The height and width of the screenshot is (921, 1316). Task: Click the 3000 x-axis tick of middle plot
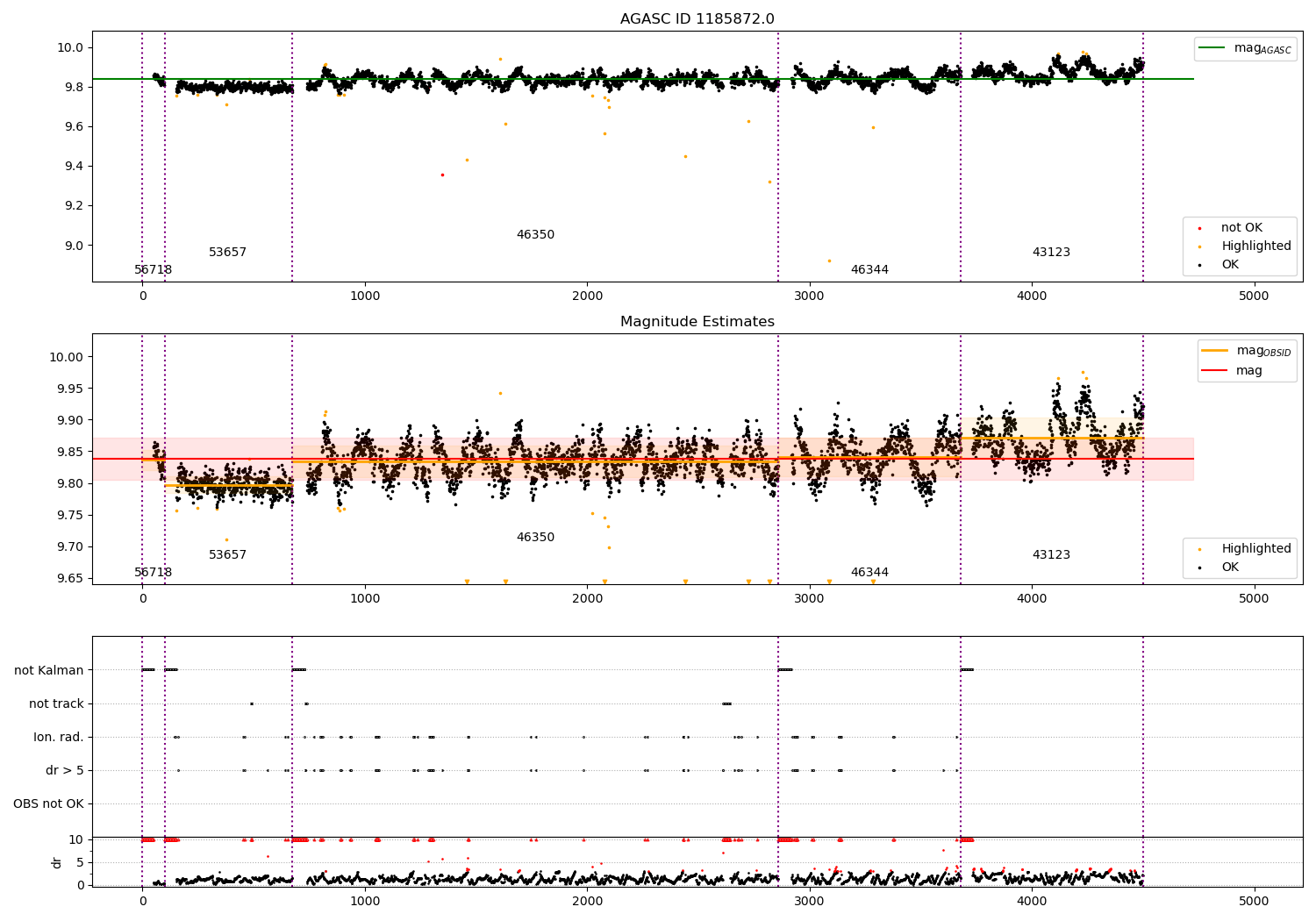[x=809, y=599]
